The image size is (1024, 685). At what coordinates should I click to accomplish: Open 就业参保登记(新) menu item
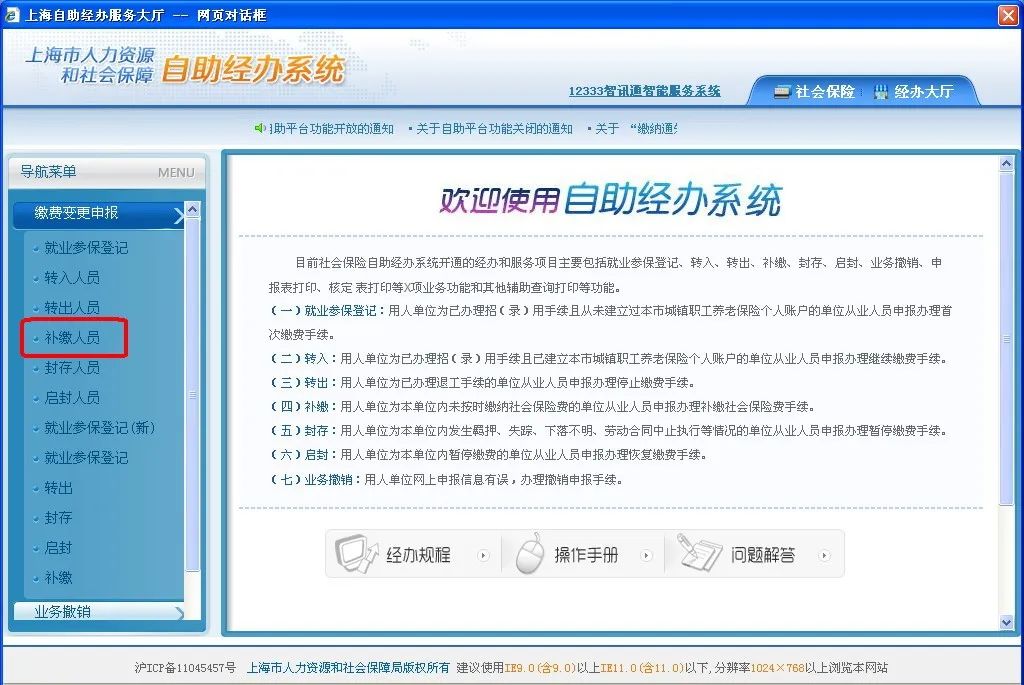click(99, 428)
